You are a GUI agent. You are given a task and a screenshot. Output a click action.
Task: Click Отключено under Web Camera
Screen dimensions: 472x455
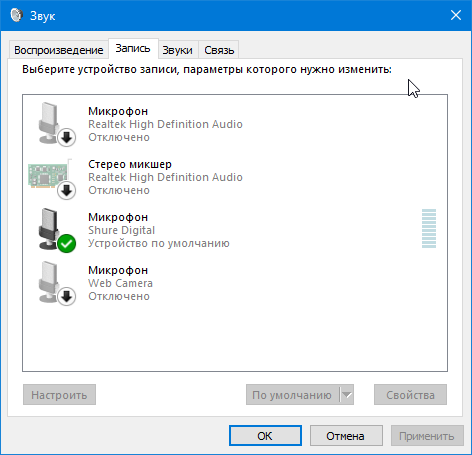119,296
